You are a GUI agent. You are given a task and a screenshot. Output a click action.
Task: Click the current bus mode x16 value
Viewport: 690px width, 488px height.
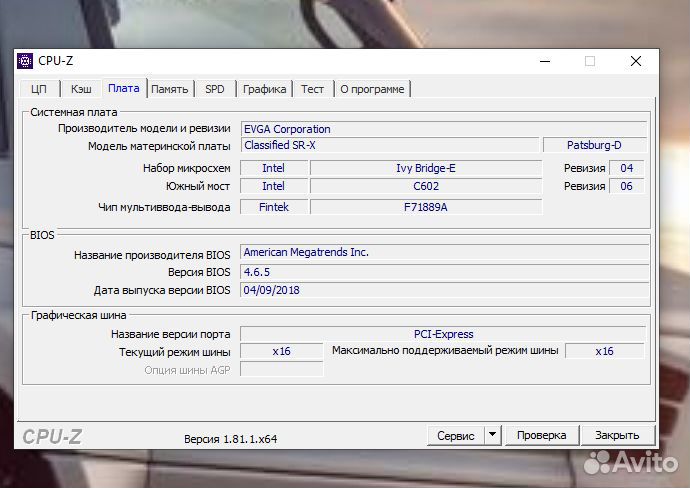(282, 351)
